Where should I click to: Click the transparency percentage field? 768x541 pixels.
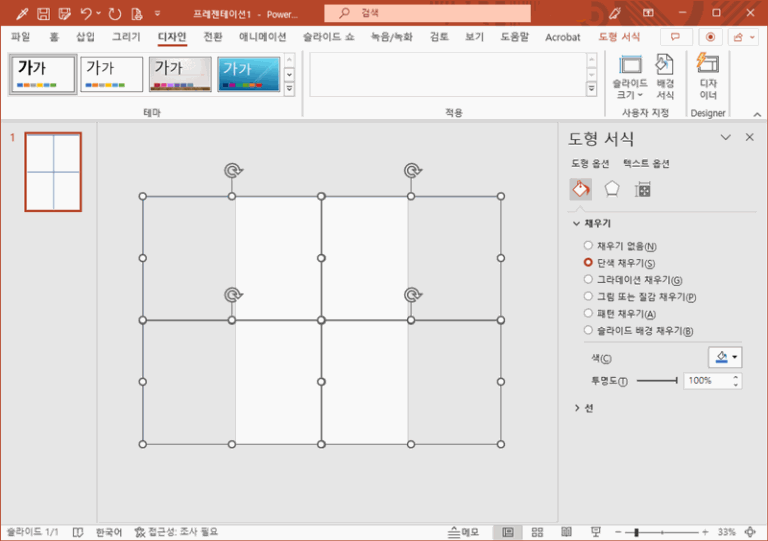(707, 380)
